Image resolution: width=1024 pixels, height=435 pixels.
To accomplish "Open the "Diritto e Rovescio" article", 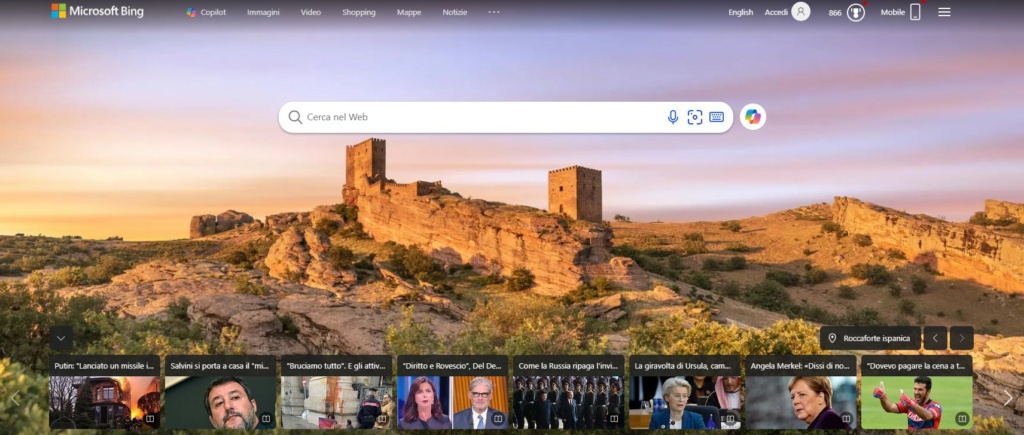I will click(x=453, y=393).
